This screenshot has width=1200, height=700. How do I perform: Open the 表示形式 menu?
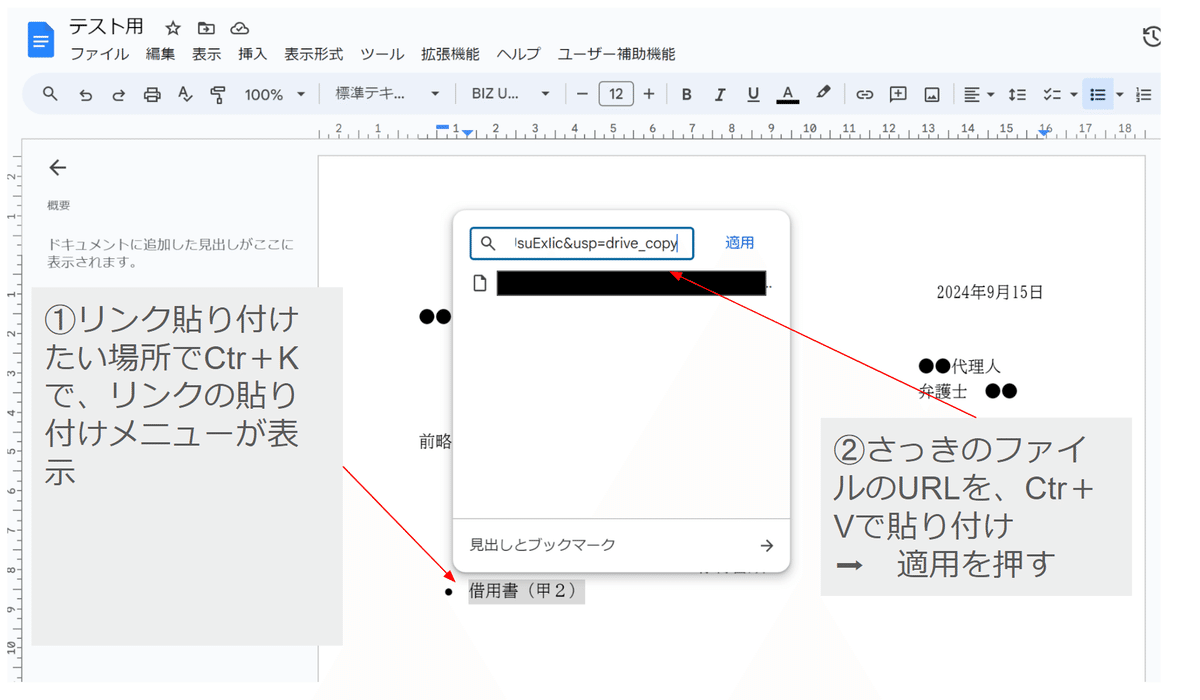pos(313,54)
